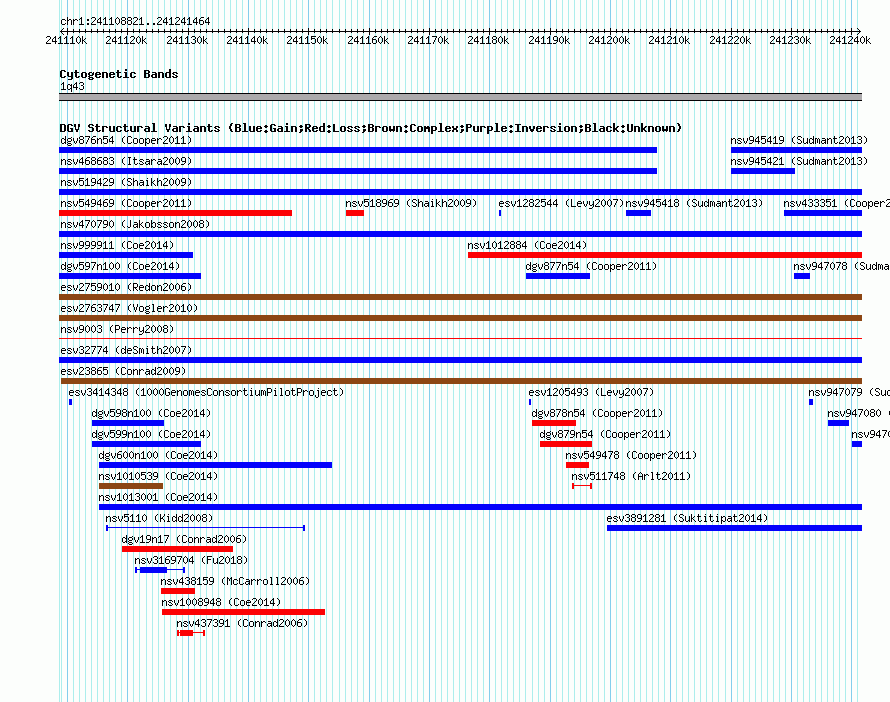Viewport: 890px width, 702px height.
Task: Select the gray 1q43 cytogenetic band
Action: click(x=460, y=97)
